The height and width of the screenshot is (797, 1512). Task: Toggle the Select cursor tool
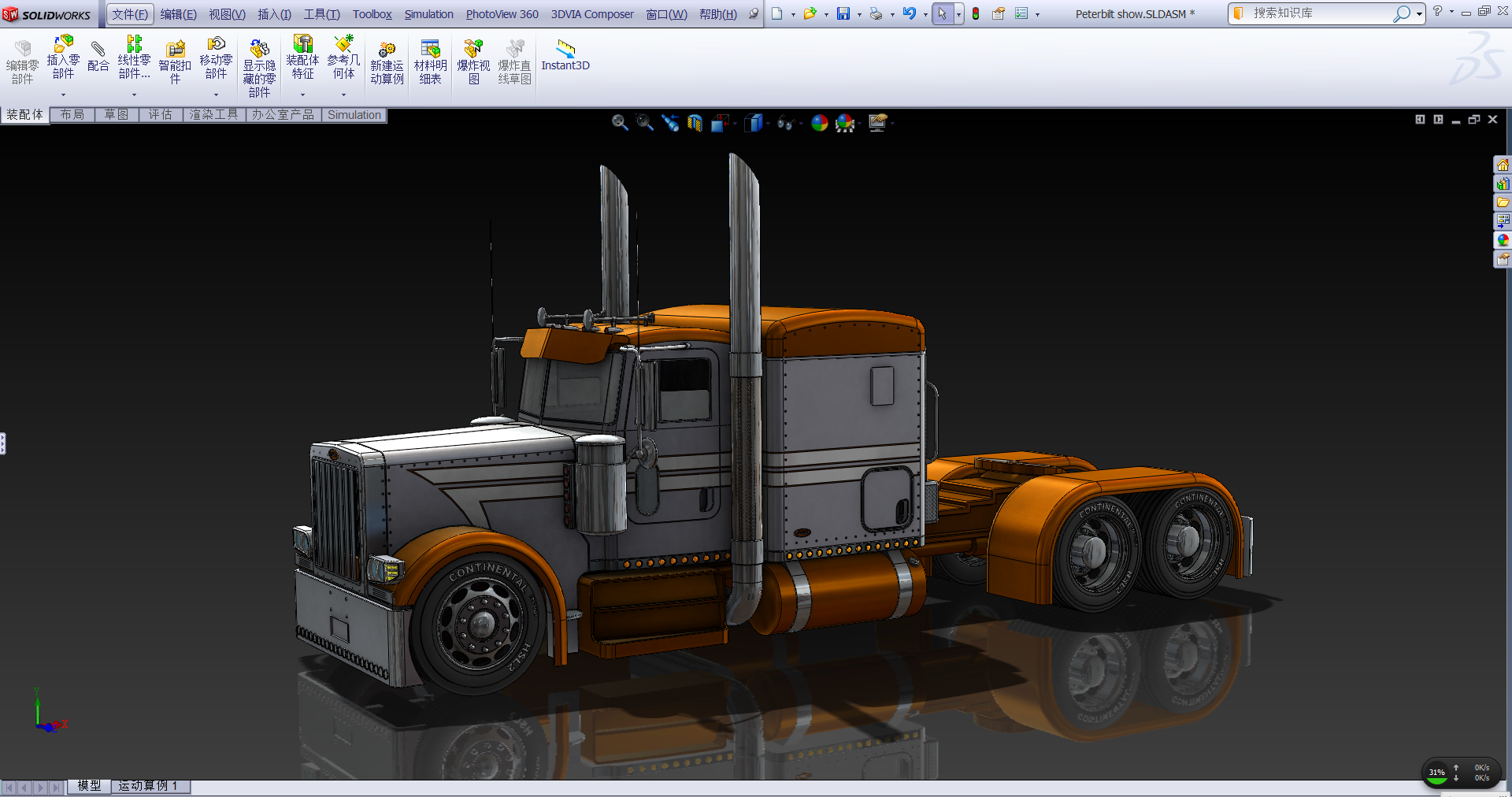(942, 13)
